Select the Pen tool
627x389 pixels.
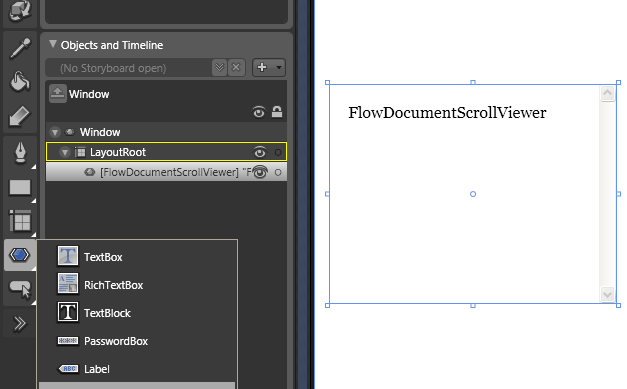pyautogui.click(x=20, y=153)
